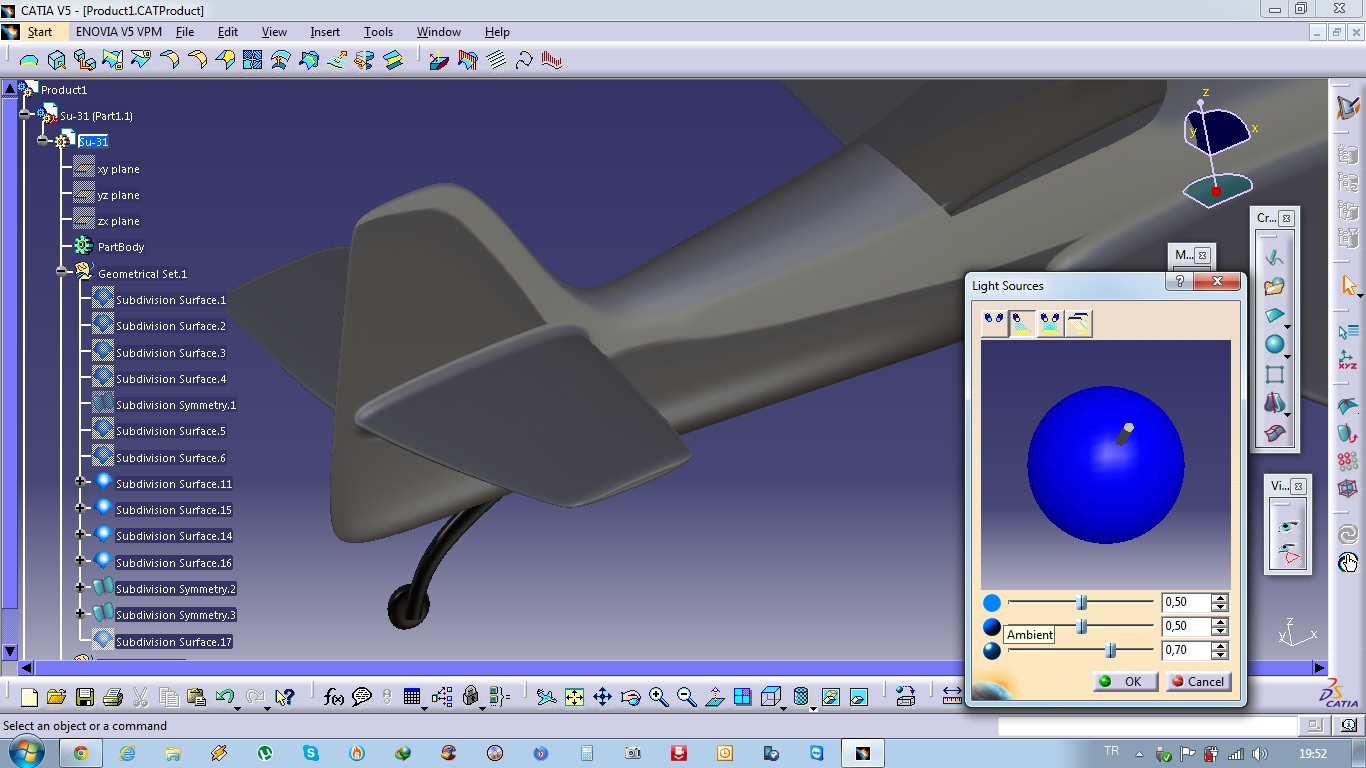1366x768 pixels.
Task: Expand Subdivision Surface.14 node
Action: 81,534
